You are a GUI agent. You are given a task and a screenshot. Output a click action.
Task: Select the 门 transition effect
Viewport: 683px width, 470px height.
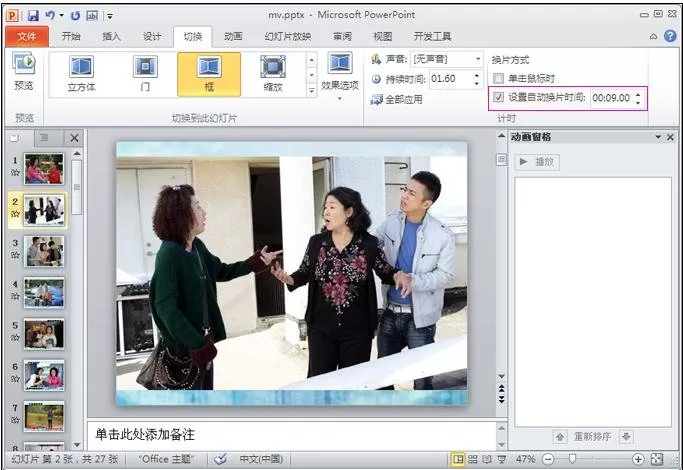pyautogui.click(x=145, y=74)
